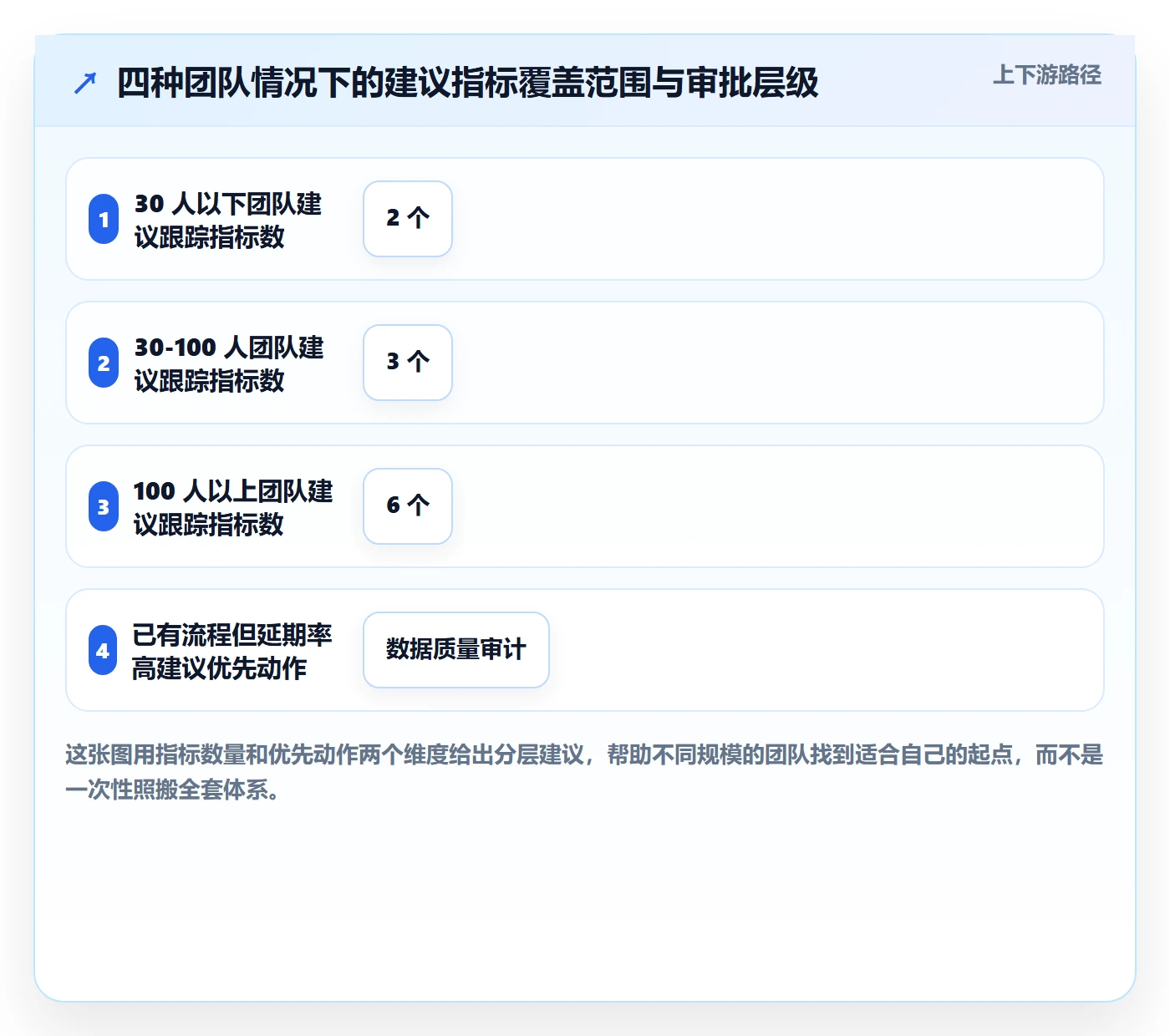Click the description paragraph starting with "这张图用指标数量"
This screenshot has width=1170, height=1036.
pyautogui.click(x=584, y=772)
